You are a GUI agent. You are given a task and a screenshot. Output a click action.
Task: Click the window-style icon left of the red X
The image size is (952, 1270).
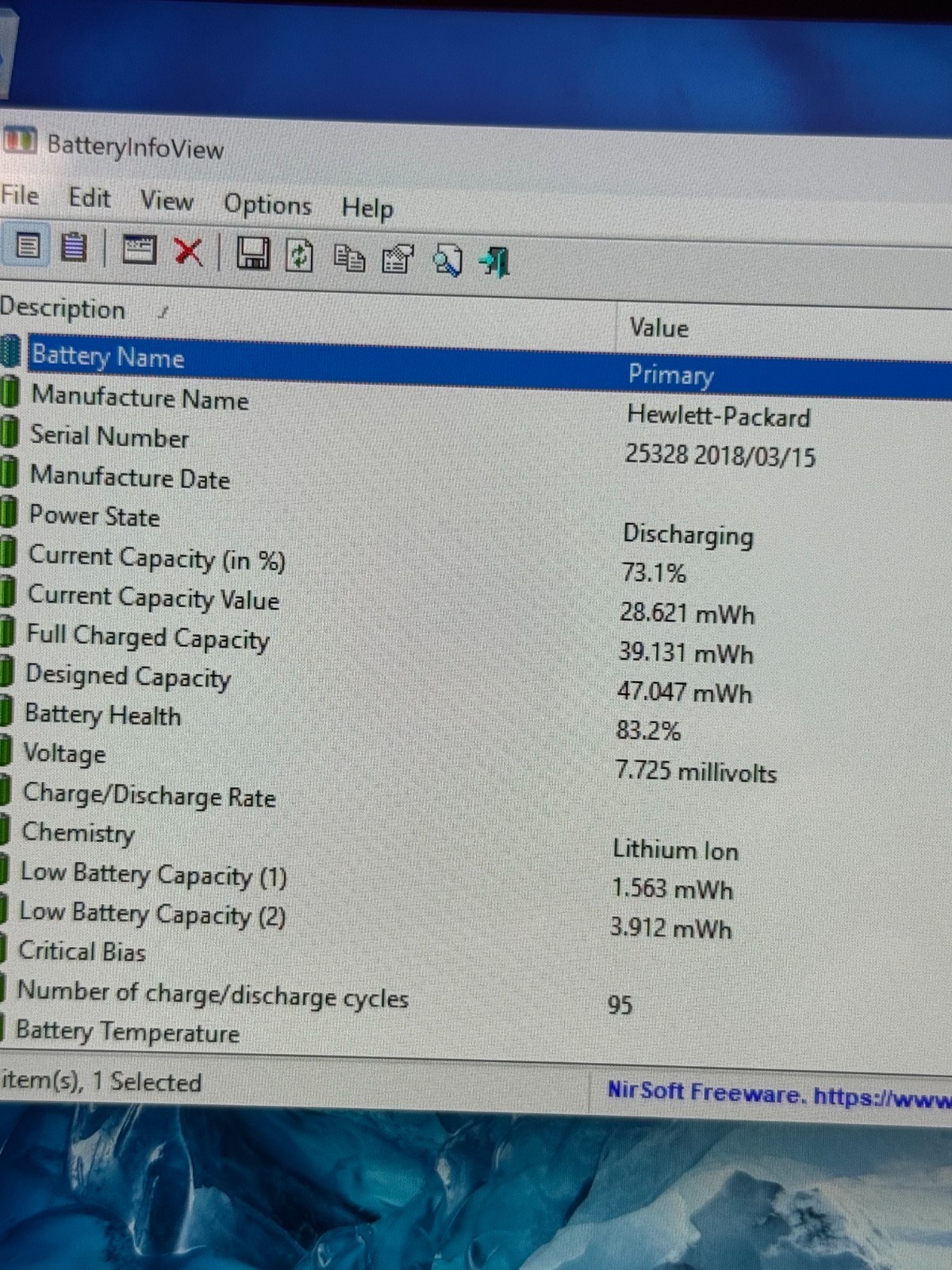tap(138, 250)
